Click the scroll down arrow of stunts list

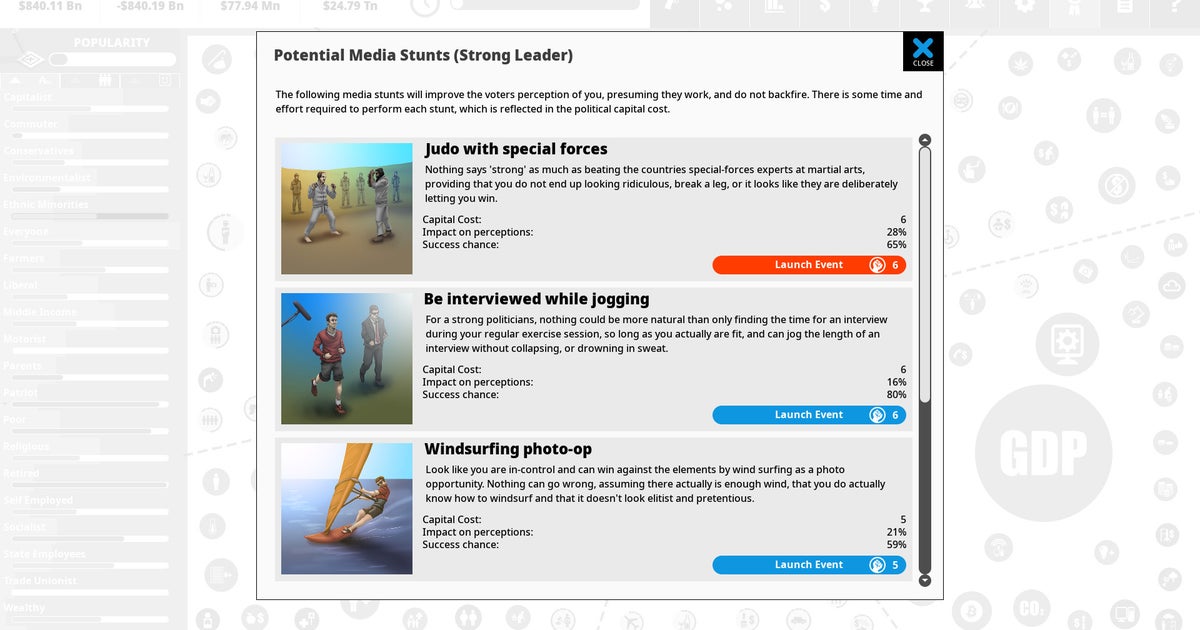click(x=925, y=580)
